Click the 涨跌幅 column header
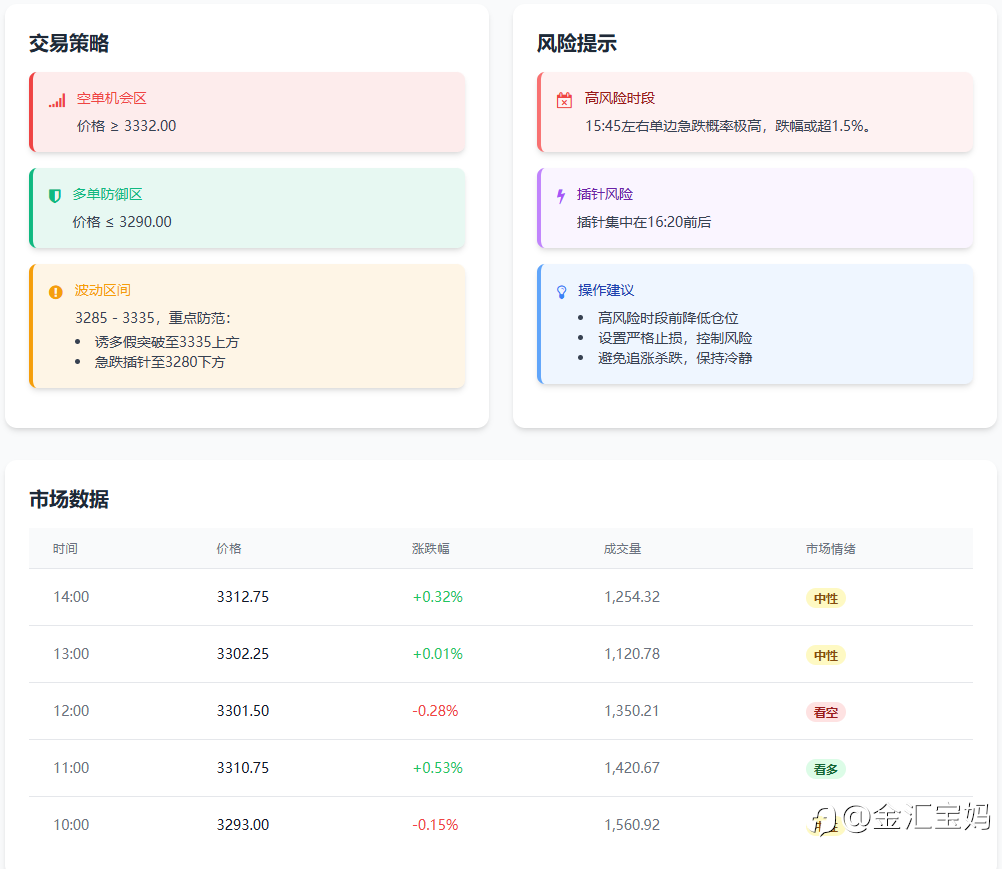This screenshot has height=869, width=1002. pos(431,549)
